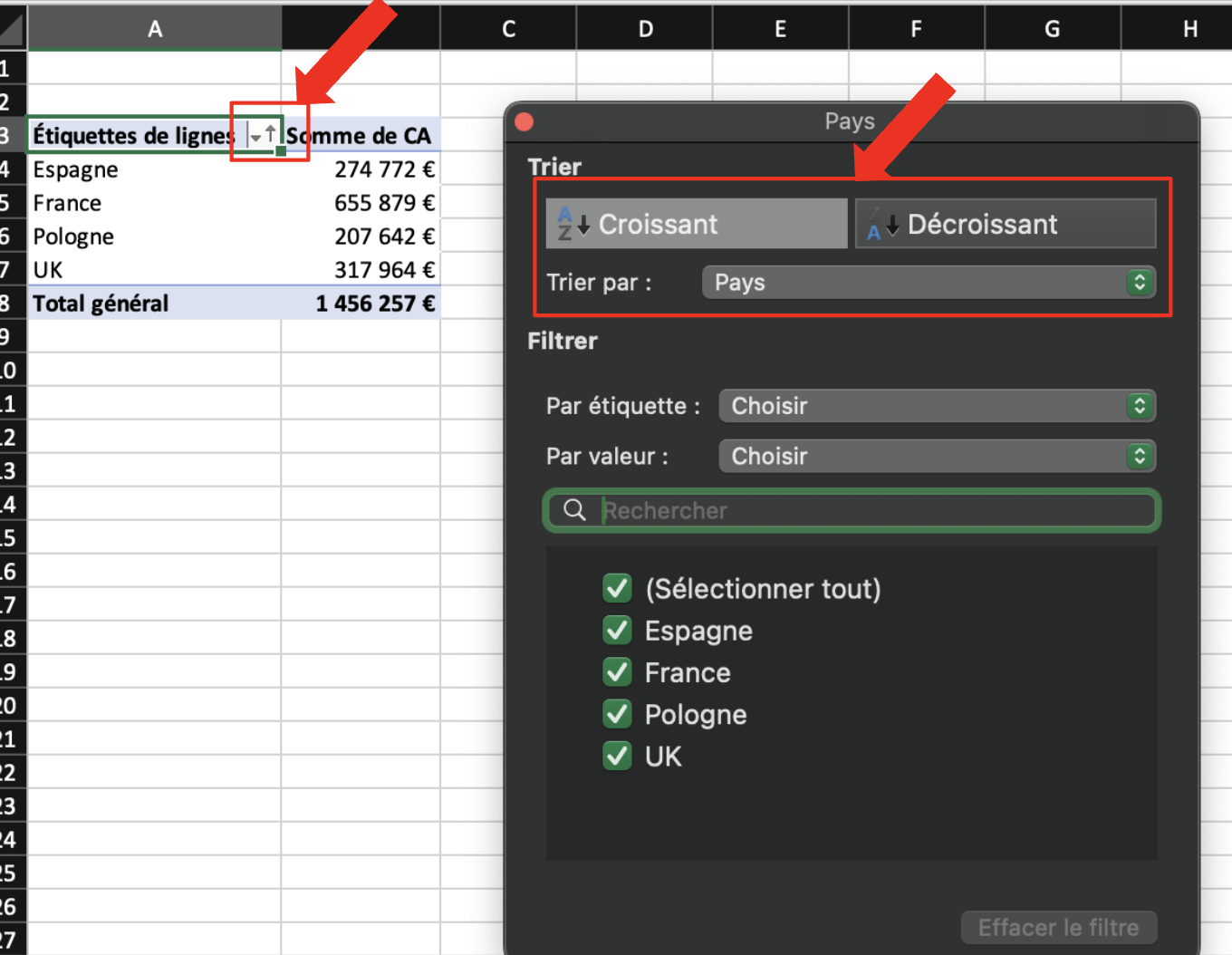Image resolution: width=1232 pixels, height=955 pixels.
Task: Select the 'Pologne' row label cell
Action: [x=155, y=236]
